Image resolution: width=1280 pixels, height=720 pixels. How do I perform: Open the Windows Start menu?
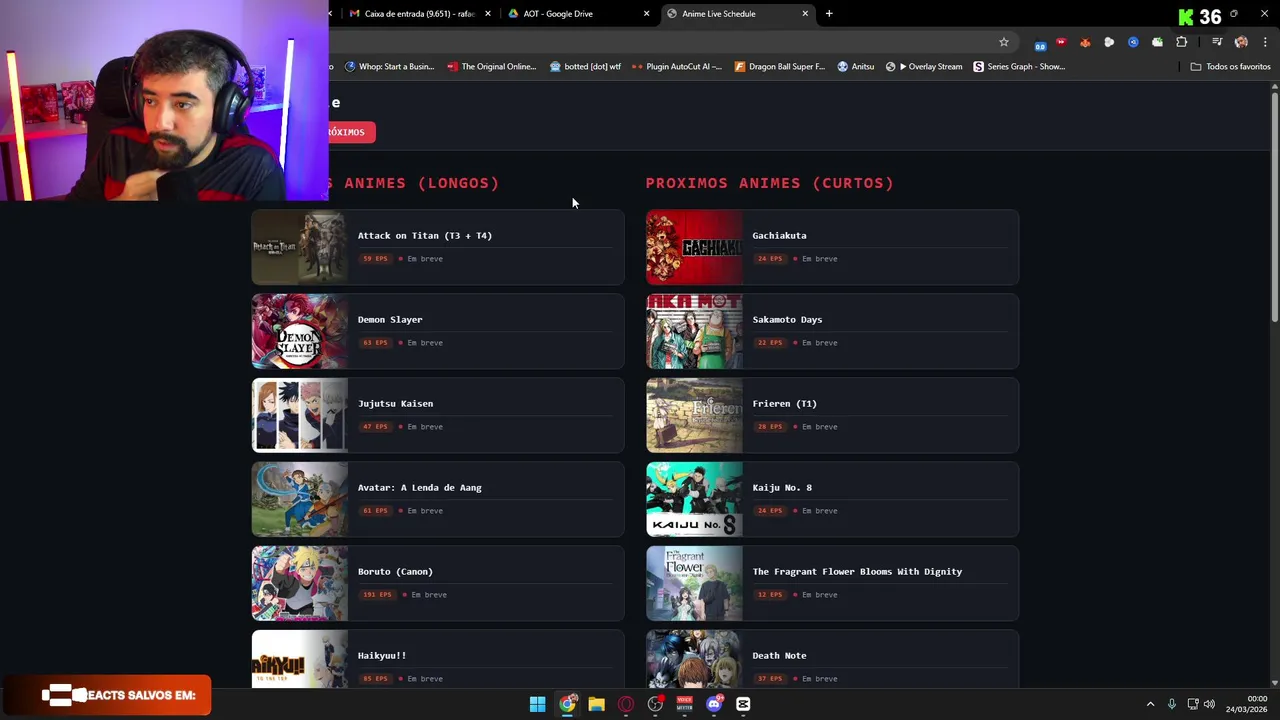[537, 704]
